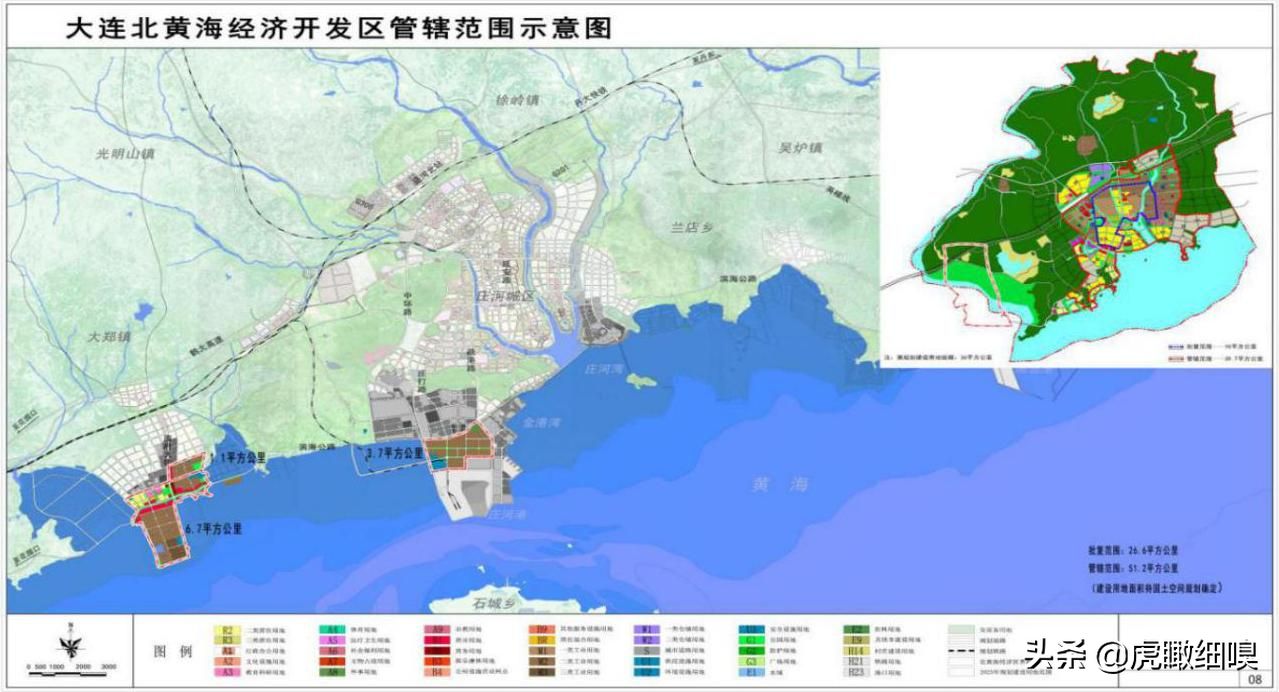Select the B9 orange legend swatch
Screen dimensions: 1279x692
(x=540, y=630)
